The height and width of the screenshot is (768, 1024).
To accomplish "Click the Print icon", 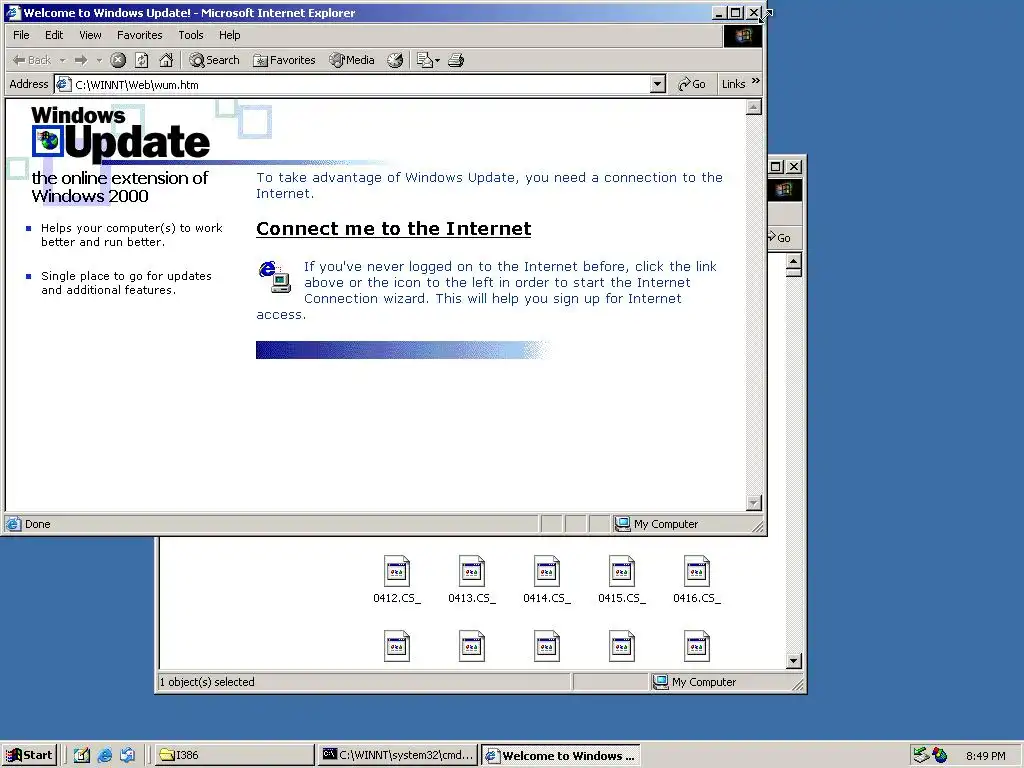I will coord(456,60).
